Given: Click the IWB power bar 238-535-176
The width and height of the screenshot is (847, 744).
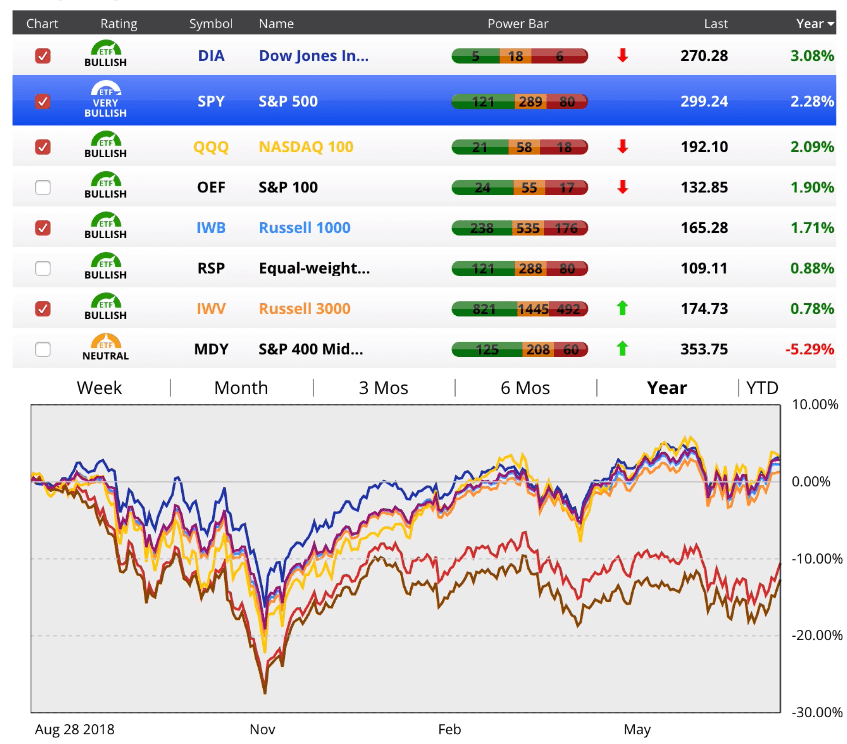Looking at the screenshot, I should 520,228.
